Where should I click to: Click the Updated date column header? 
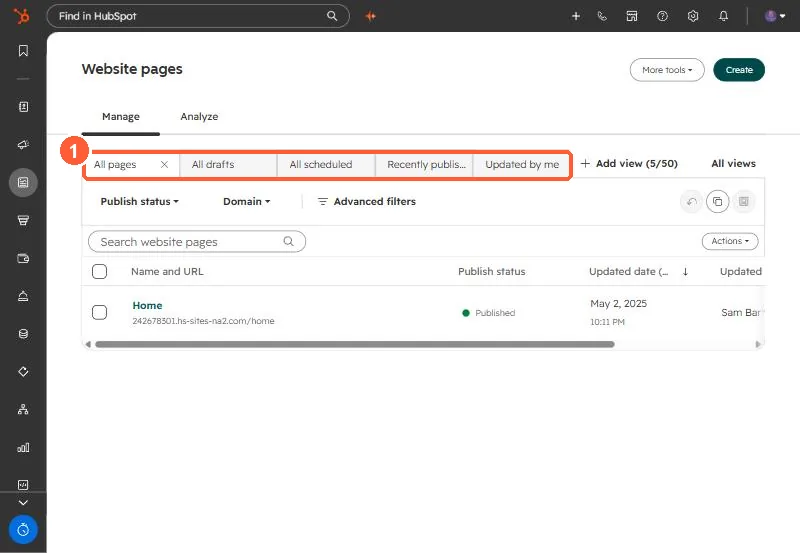(x=629, y=271)
